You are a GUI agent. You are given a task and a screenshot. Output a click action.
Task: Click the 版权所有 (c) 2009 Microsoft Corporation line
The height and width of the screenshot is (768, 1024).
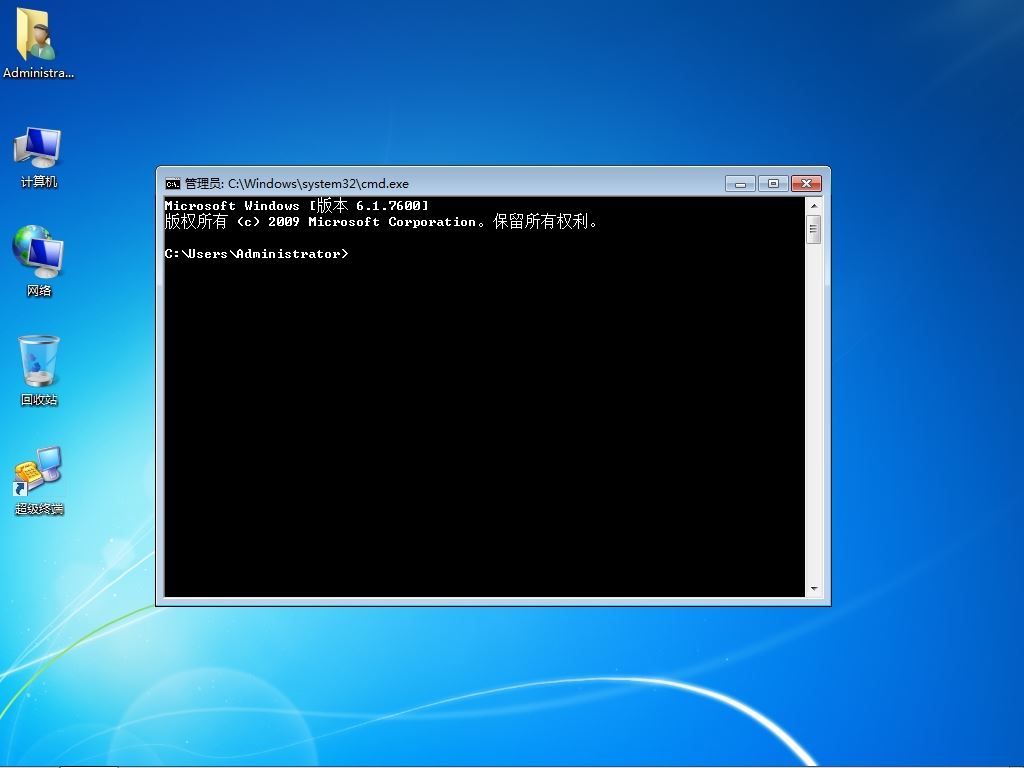point(381,222)
